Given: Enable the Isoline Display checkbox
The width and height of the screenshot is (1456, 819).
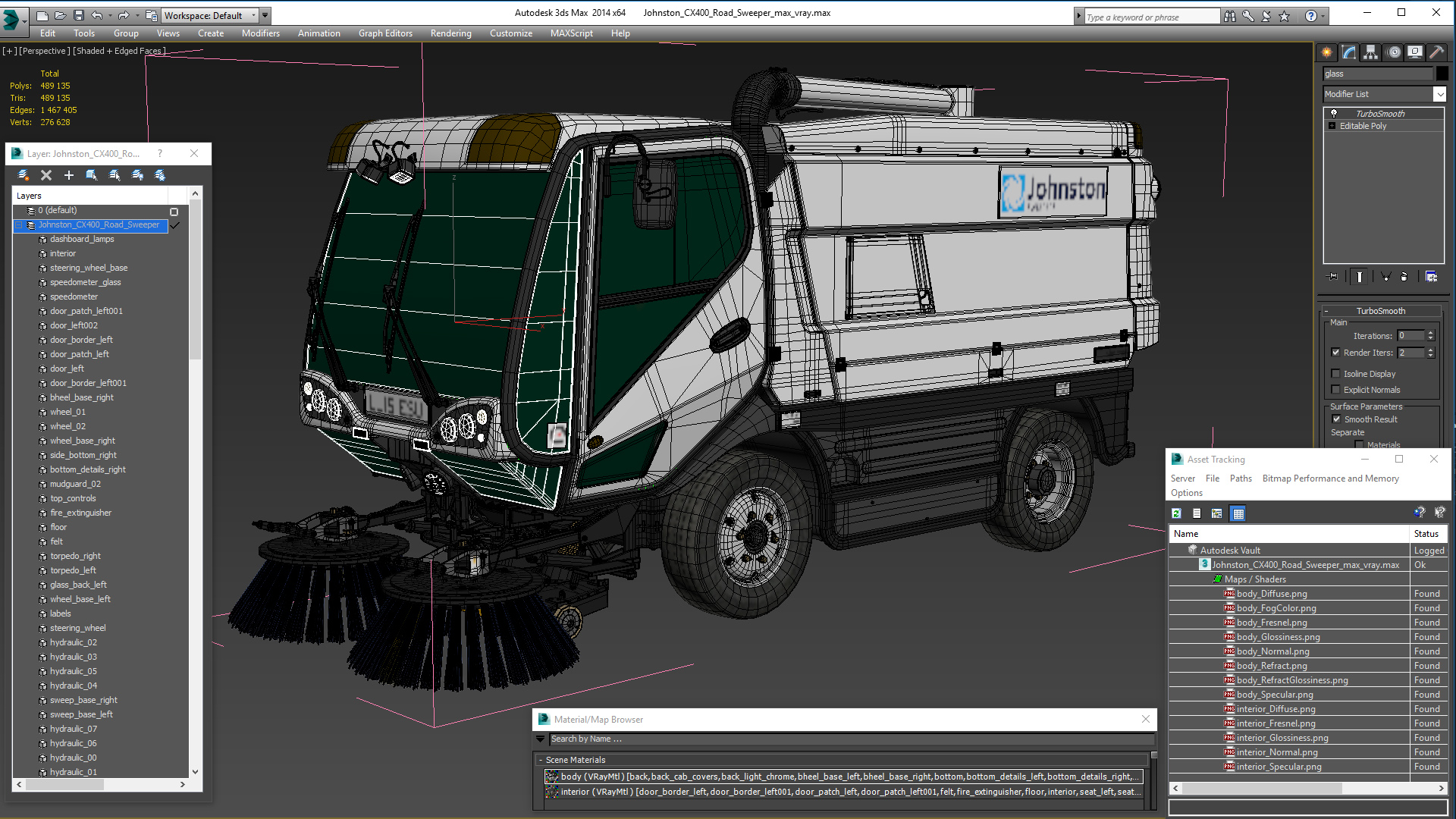Looking at the screenshot, I should (x=1336, y=374).
